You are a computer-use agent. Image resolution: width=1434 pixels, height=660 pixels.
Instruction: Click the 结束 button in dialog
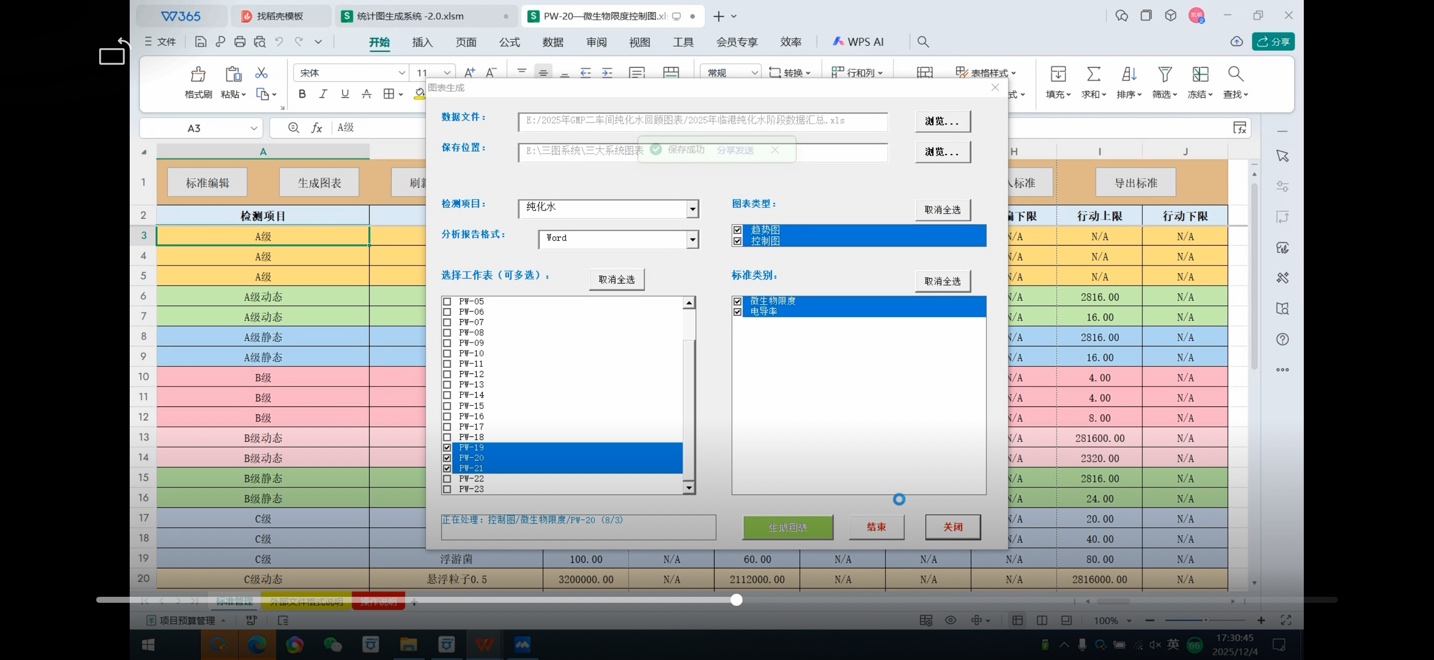[876, 527]
